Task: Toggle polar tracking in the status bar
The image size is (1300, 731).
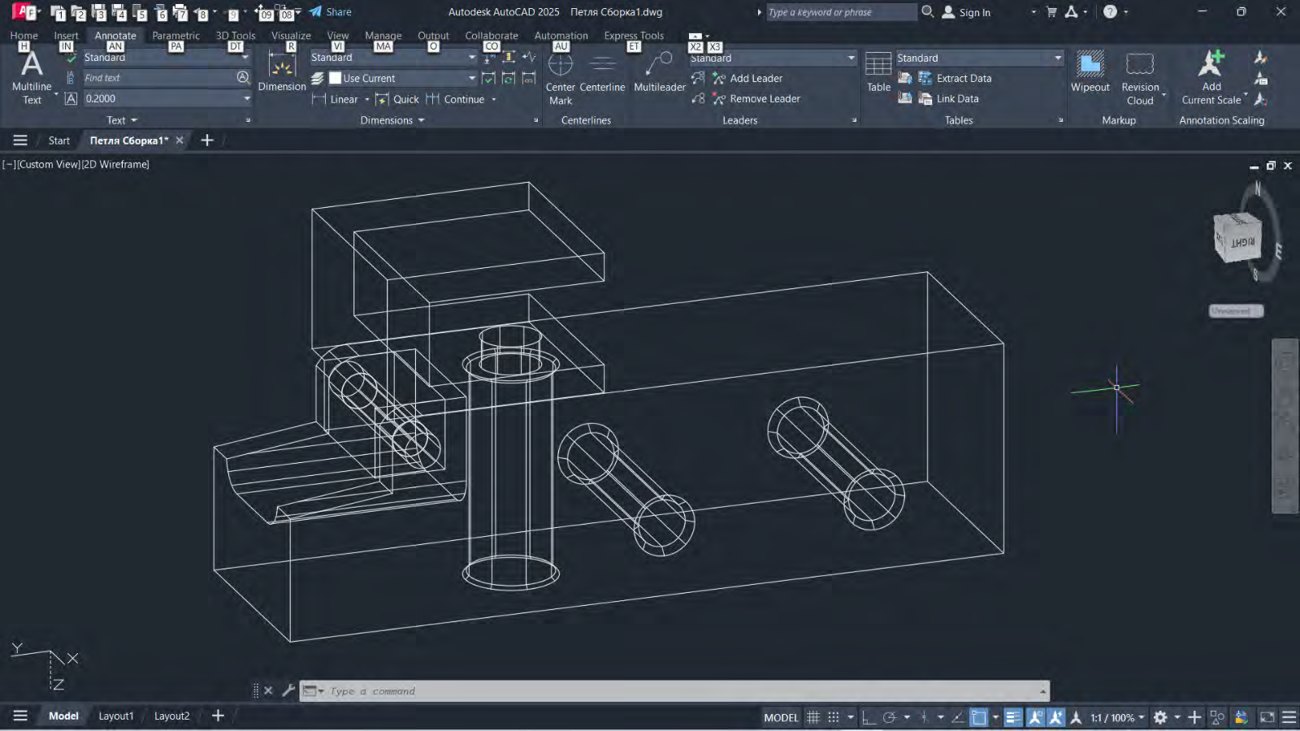Action: coord(889,717)
